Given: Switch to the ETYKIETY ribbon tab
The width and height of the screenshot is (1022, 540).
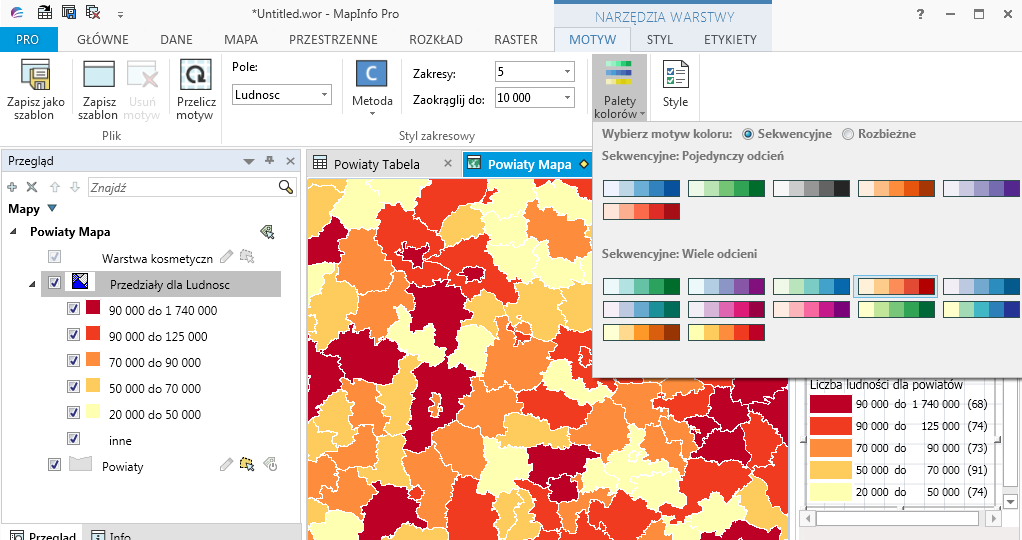Looking at the screenshot, I should [730, 39].
